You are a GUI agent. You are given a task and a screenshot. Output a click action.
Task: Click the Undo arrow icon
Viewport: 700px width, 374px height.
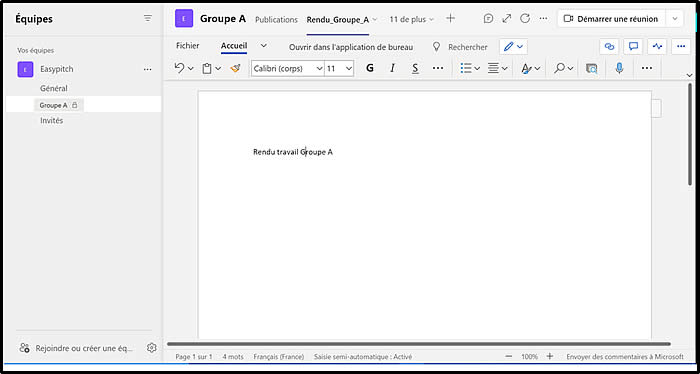(179, 68)
